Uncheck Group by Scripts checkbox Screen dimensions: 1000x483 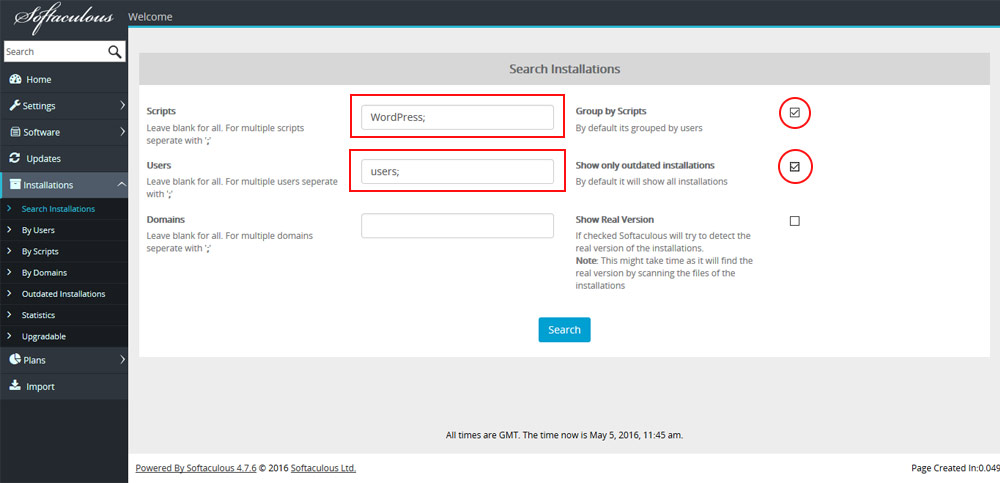[x=794, y=113]
